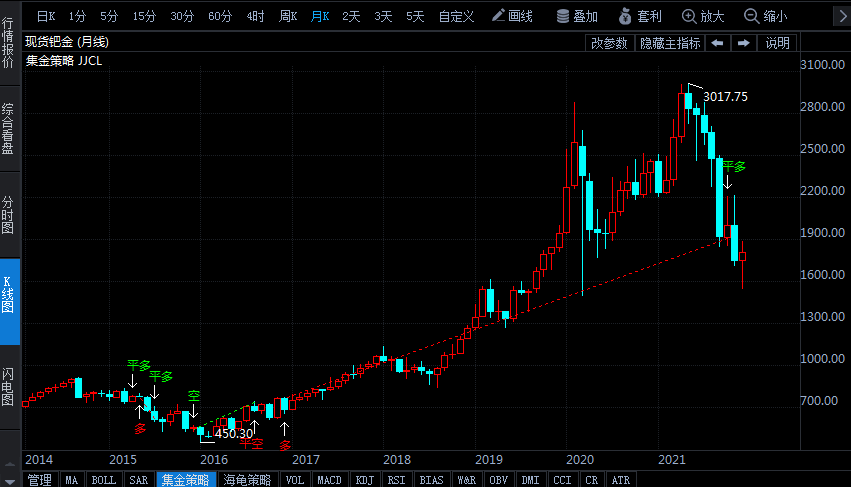Zoom in with 放大 magnifier
This screenshot has height=487, width=851.
703,16
